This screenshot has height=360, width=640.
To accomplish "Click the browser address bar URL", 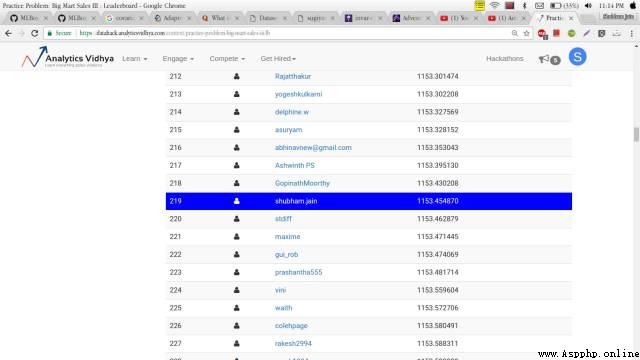I will [x=176, y=33].
